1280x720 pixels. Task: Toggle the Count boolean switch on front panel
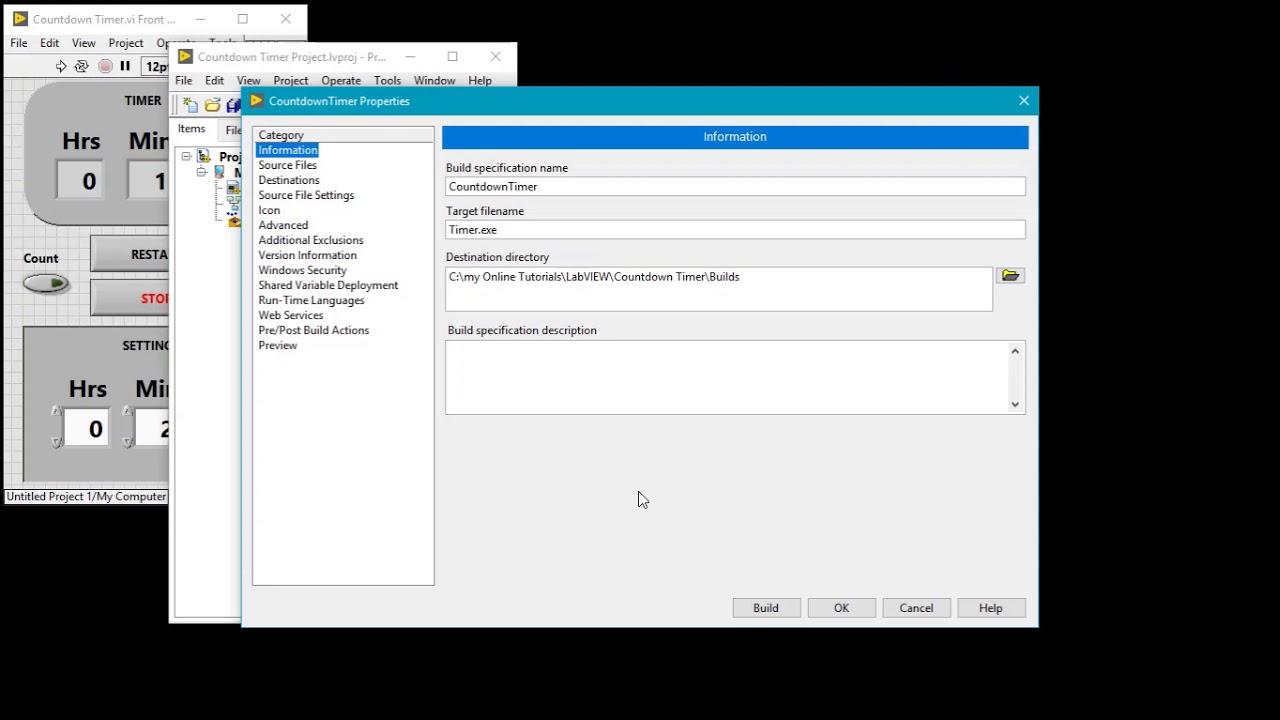coord(46,285)
